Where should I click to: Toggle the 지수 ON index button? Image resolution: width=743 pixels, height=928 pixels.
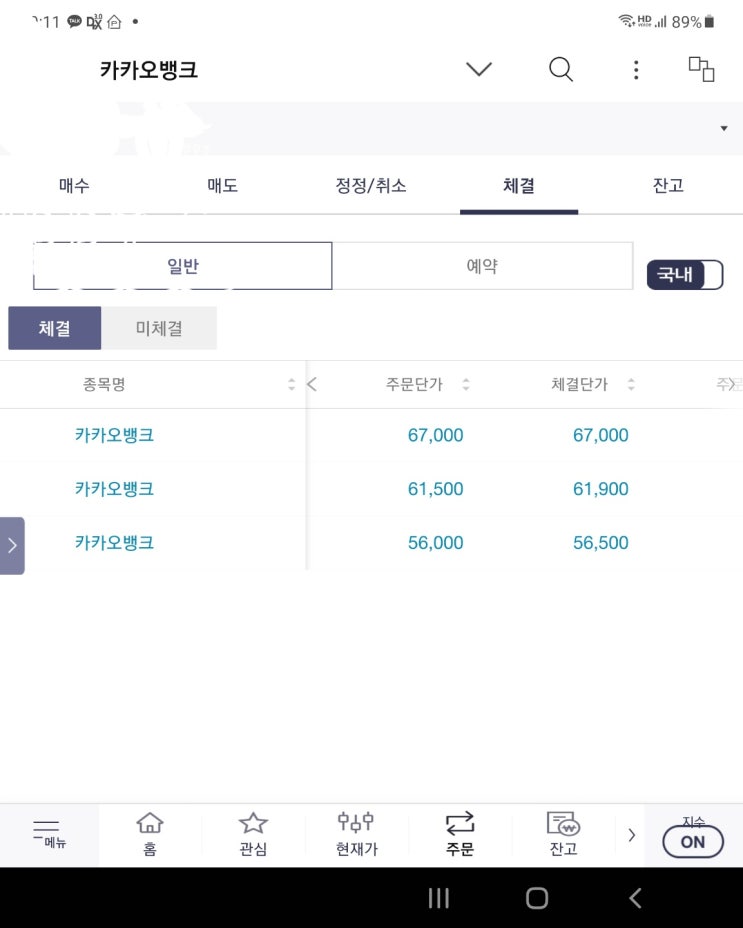point(693,841)
